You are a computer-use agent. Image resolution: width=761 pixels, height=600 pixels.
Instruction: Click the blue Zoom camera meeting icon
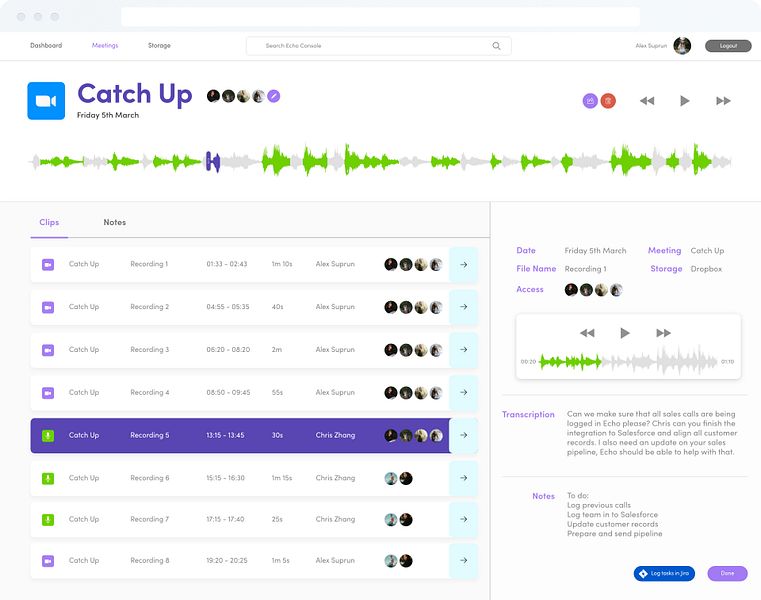(46, 100)
